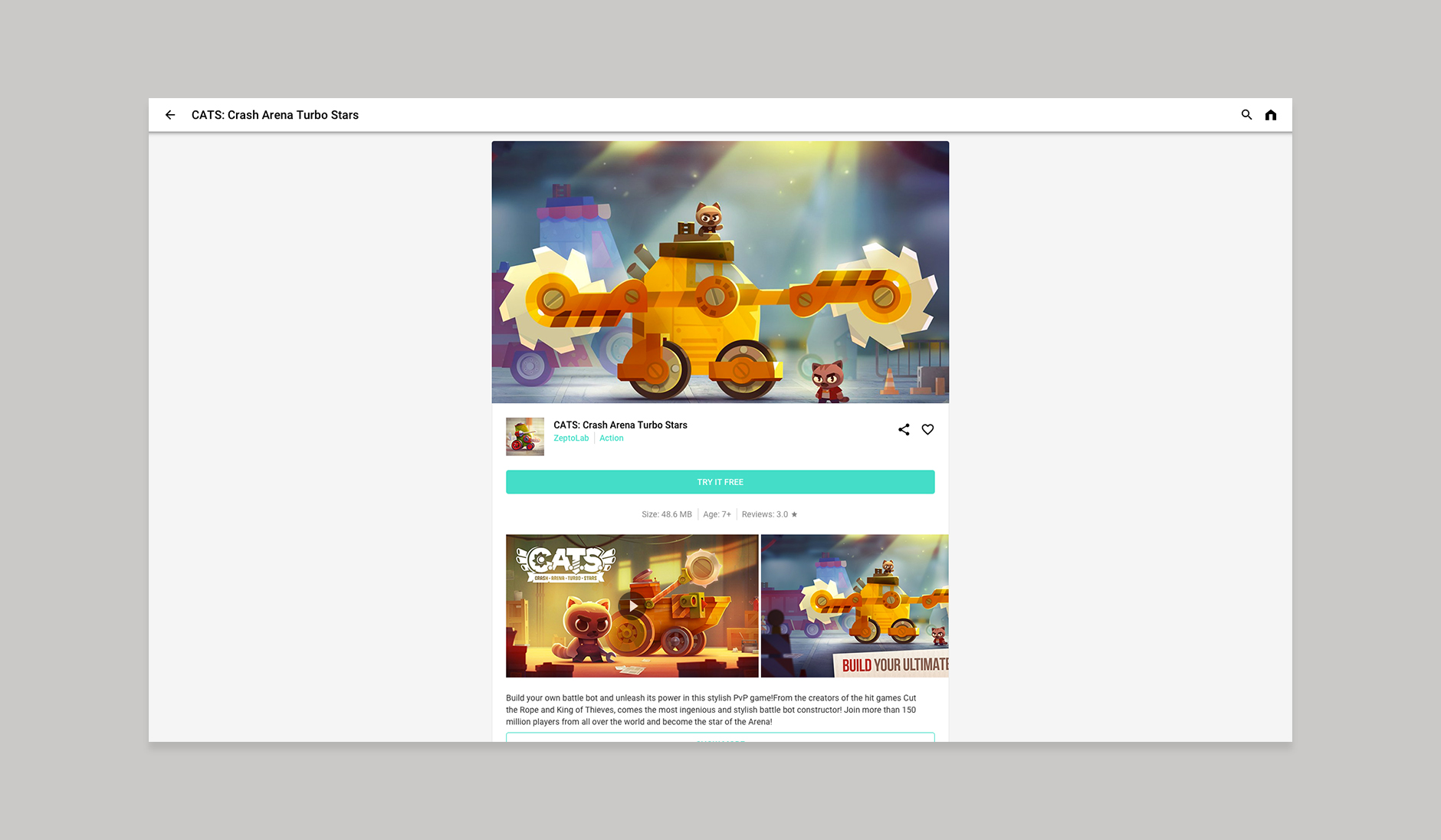This screenshot has height=840, width=1441.
Task: Click the header title CATS: Crash Arena Turbo Stars
Action: [x=275, y=115]
